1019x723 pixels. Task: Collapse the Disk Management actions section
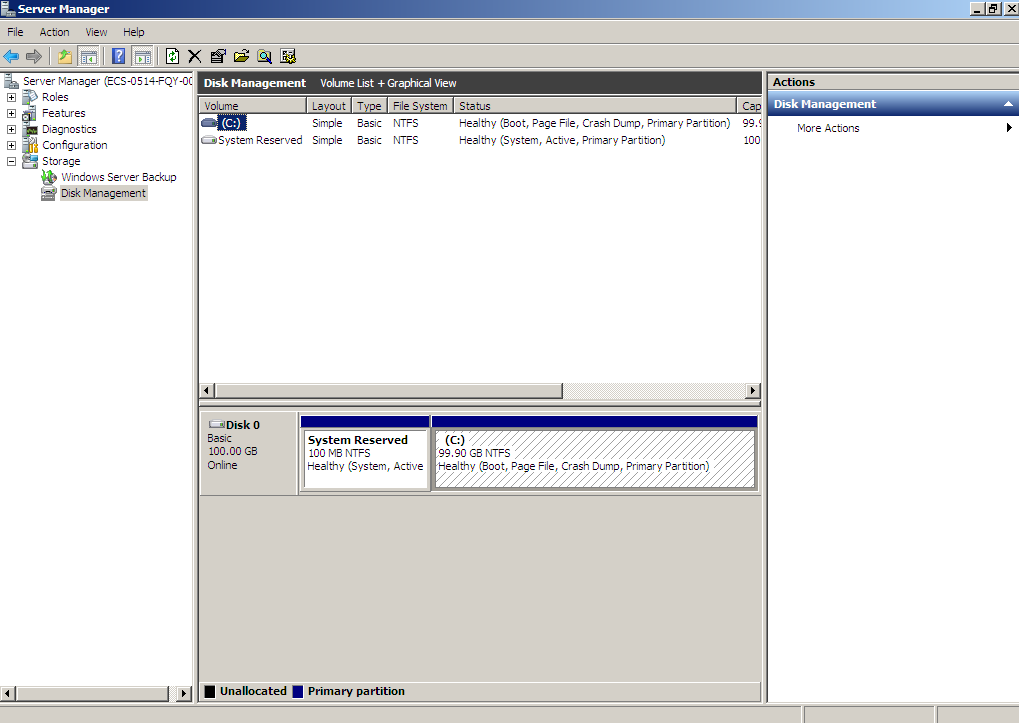(x=1008, y=104)
